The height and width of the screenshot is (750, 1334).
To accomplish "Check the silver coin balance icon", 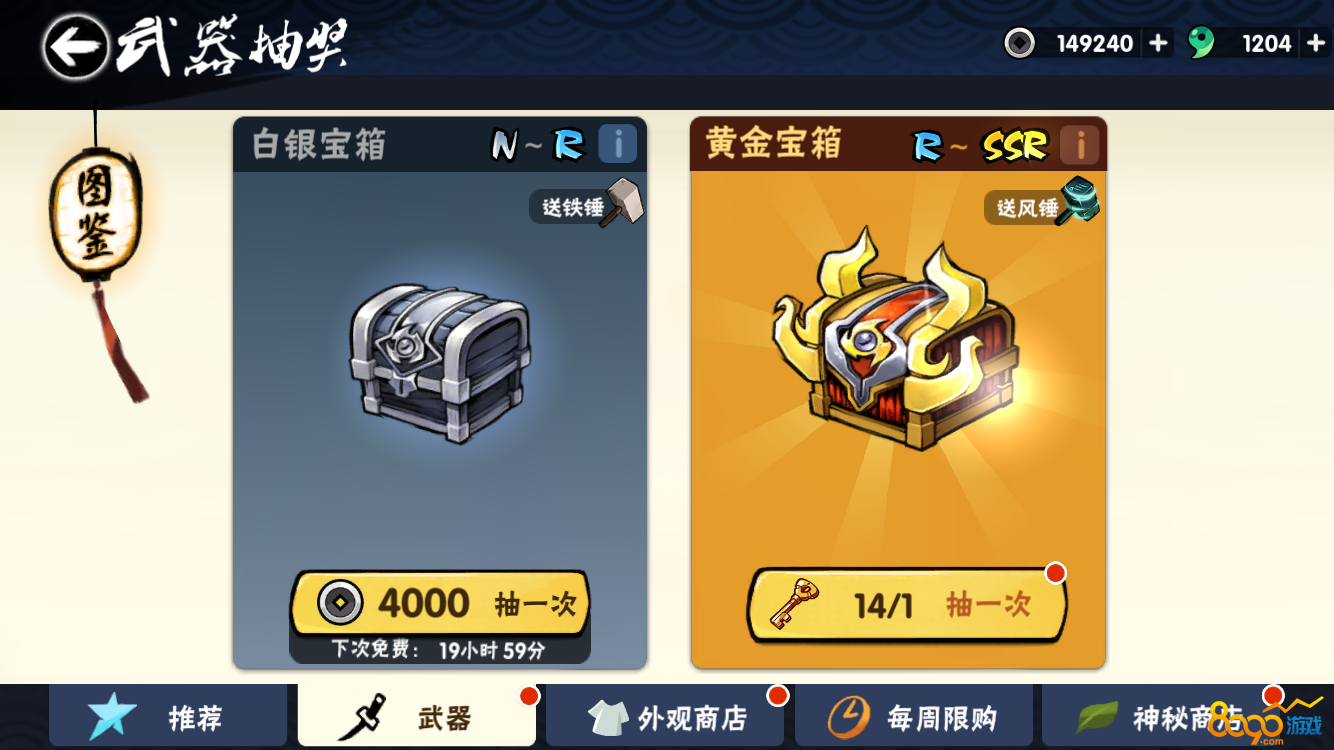I will (x=1019, y=43).
